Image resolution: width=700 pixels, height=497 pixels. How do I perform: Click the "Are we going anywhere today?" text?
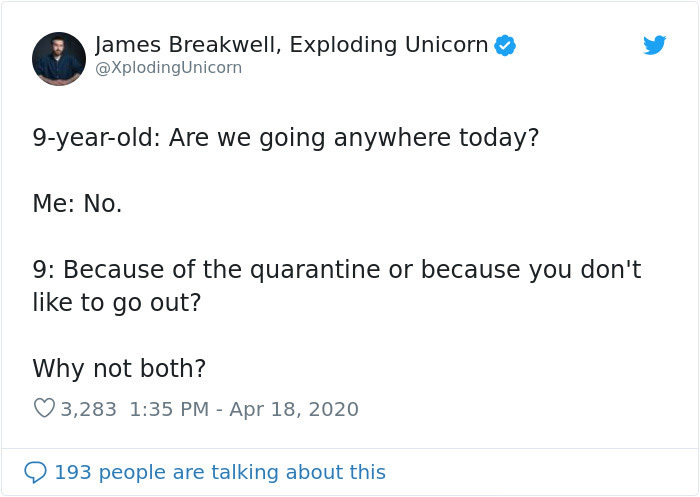pos(354,137)
